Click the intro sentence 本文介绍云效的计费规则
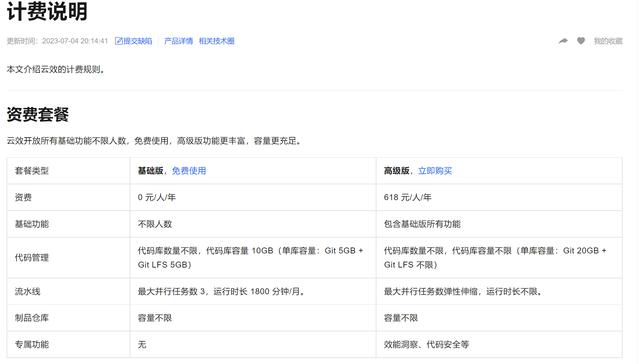 coord(56,69)
